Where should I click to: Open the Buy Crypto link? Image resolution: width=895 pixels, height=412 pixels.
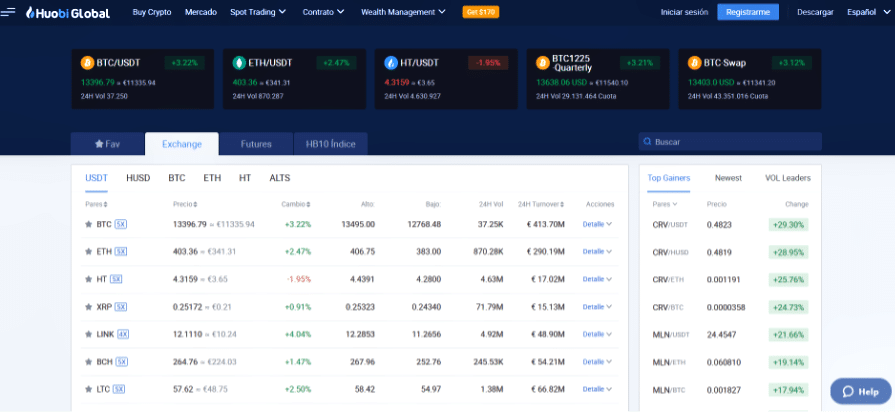click(x=152, y=12)
